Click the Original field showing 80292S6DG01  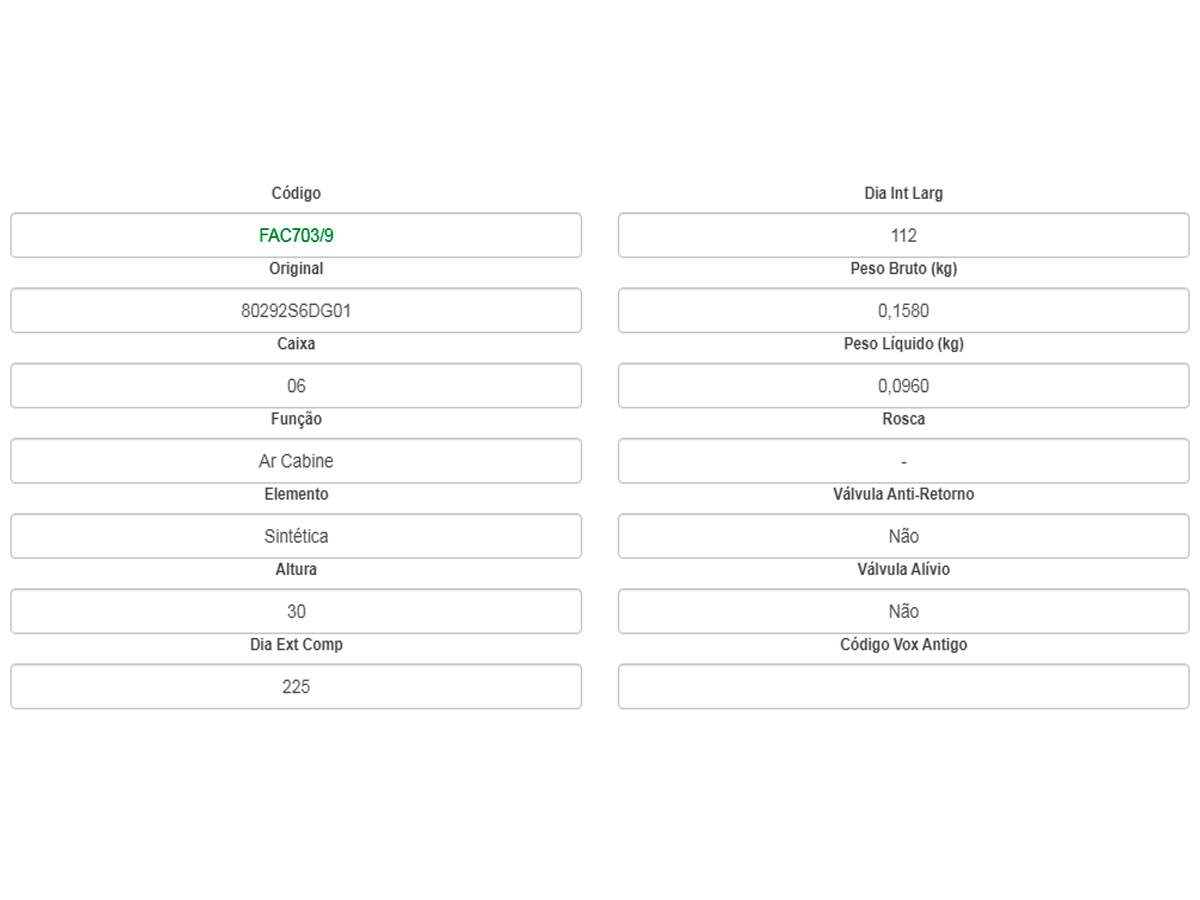click(x=296, y=311)
